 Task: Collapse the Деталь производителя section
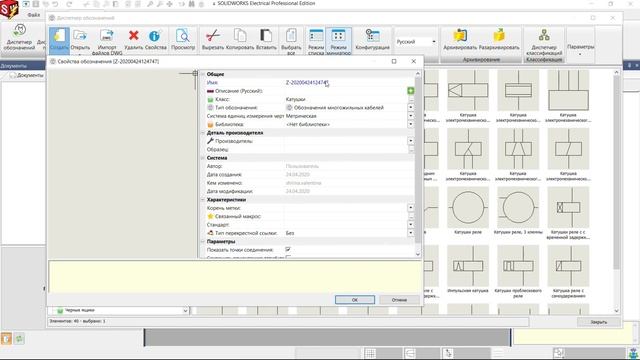pyautogui.click(x=203, y=133)
